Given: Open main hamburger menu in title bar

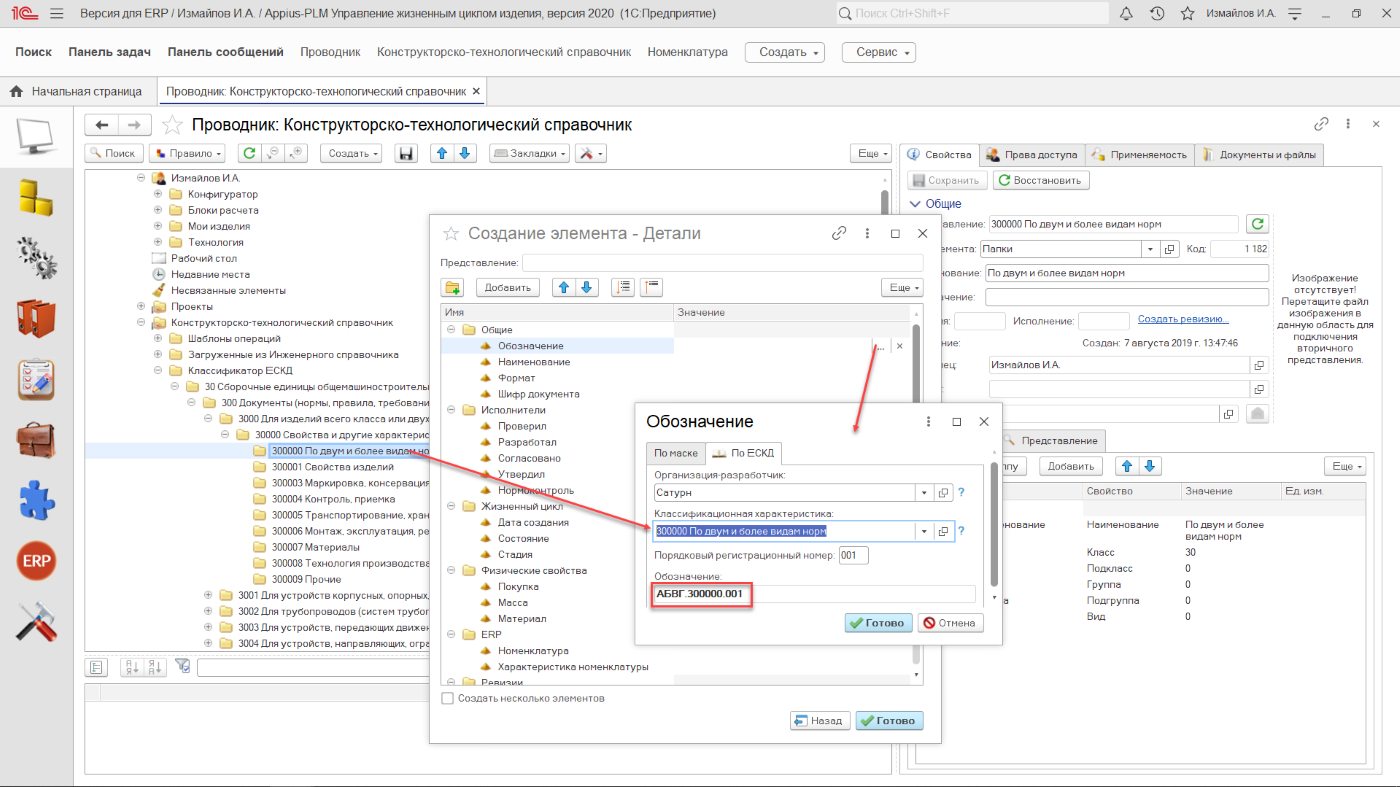Looking at the screenshot, I should click(x=56, y=14).
